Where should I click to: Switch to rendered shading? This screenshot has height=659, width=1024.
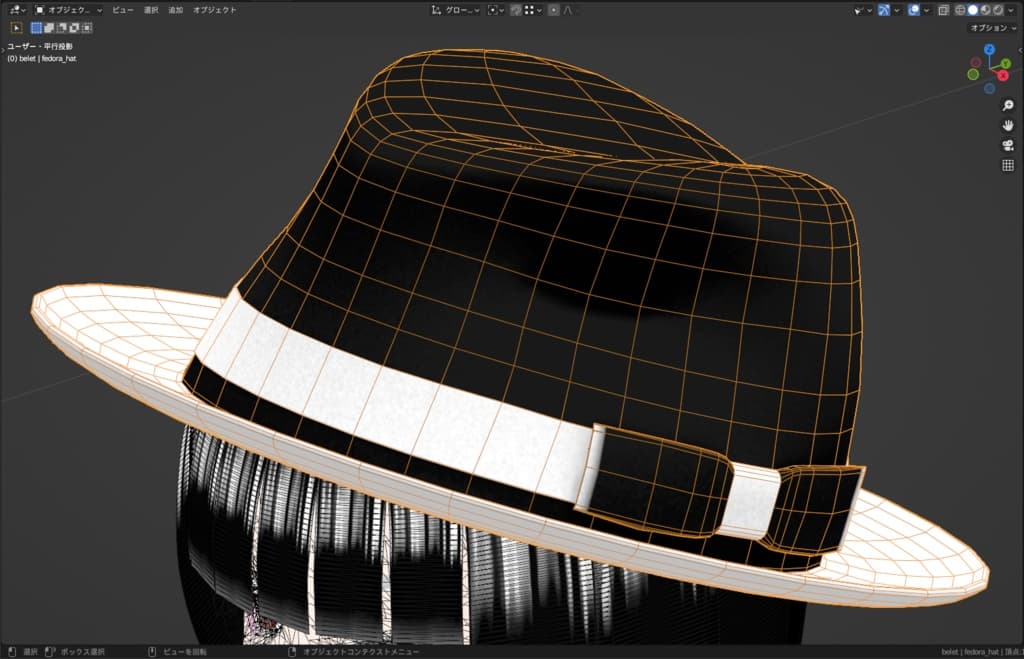coord(997,10)
